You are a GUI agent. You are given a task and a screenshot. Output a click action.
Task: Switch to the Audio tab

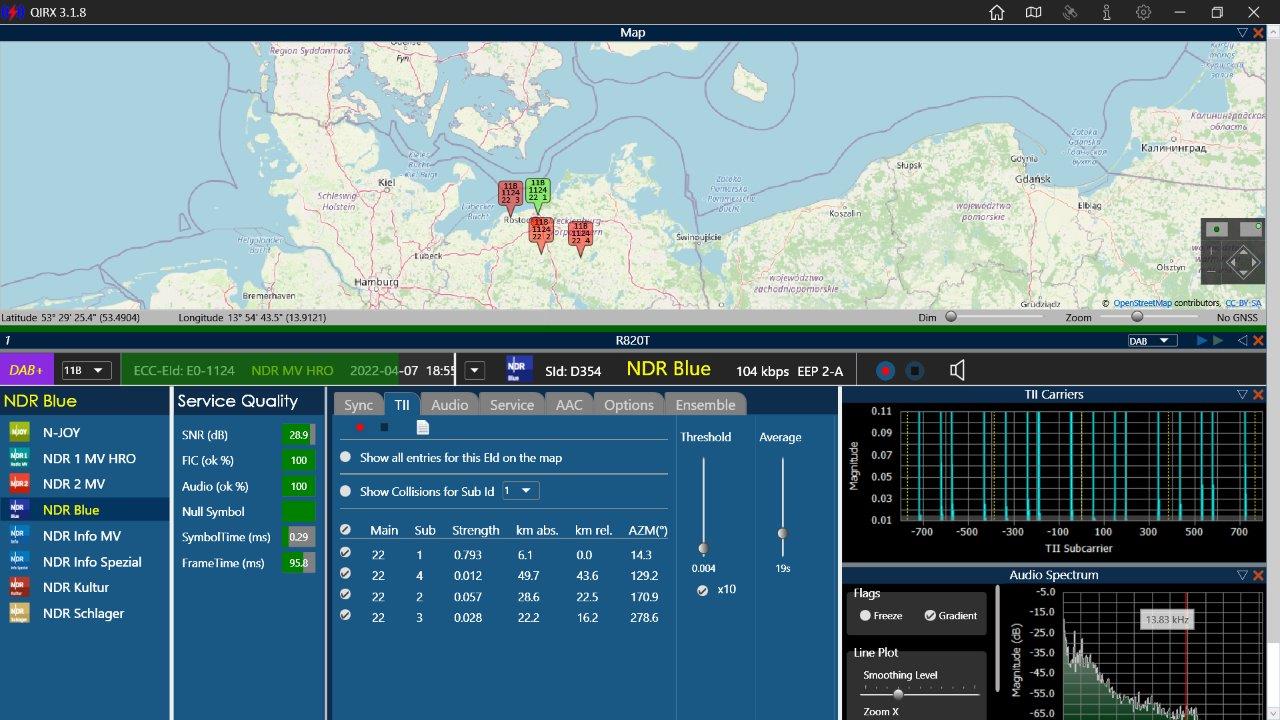click(x=449, y=405)
